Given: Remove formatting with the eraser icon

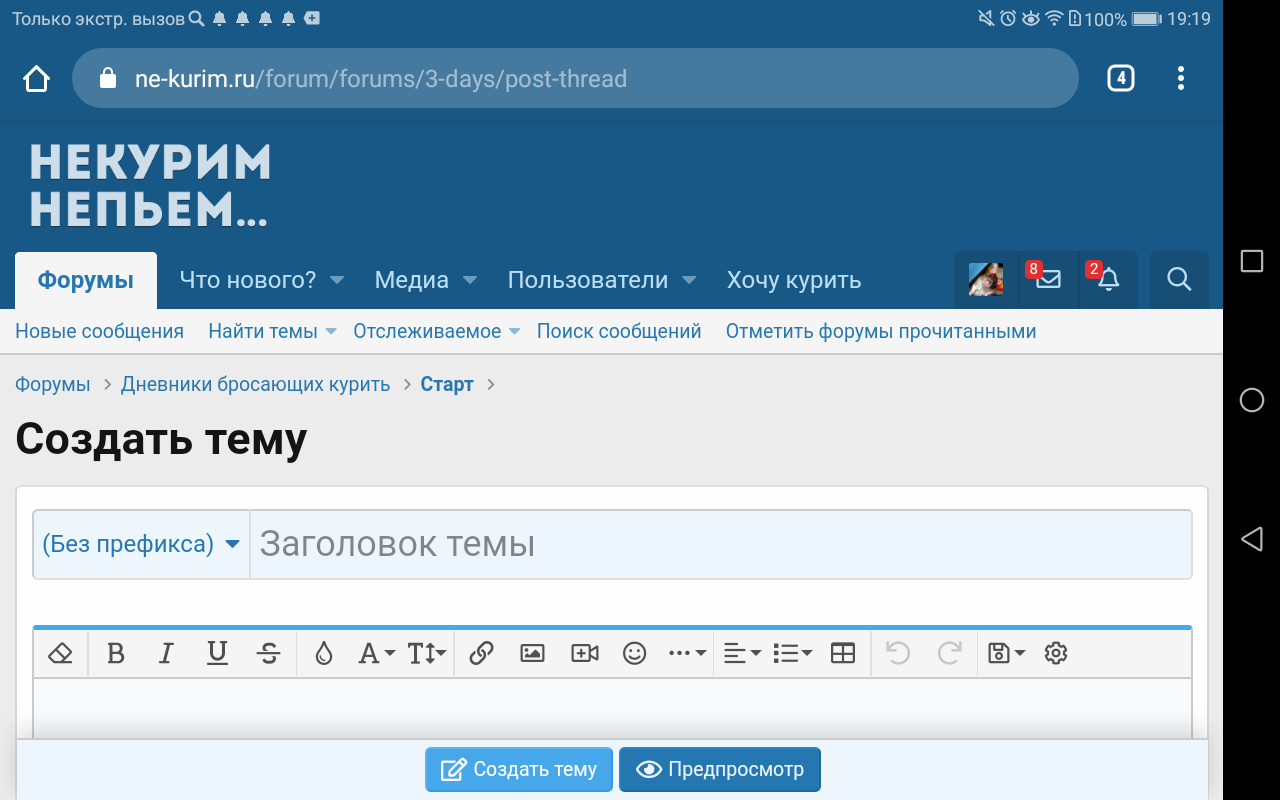Looking at the screenshot, I should (x=61, y=653).
